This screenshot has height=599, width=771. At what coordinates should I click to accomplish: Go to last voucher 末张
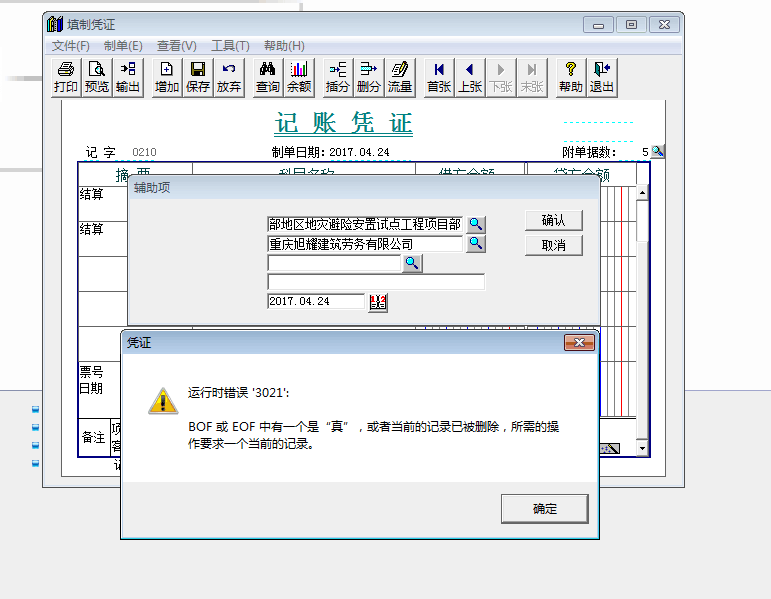click(532, 77)
